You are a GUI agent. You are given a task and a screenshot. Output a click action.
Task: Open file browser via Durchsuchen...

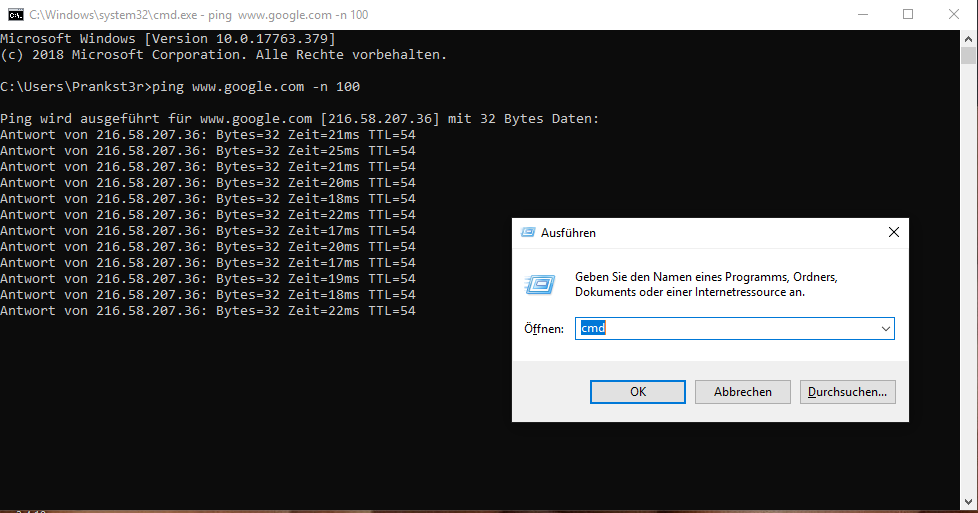[848, 392]
